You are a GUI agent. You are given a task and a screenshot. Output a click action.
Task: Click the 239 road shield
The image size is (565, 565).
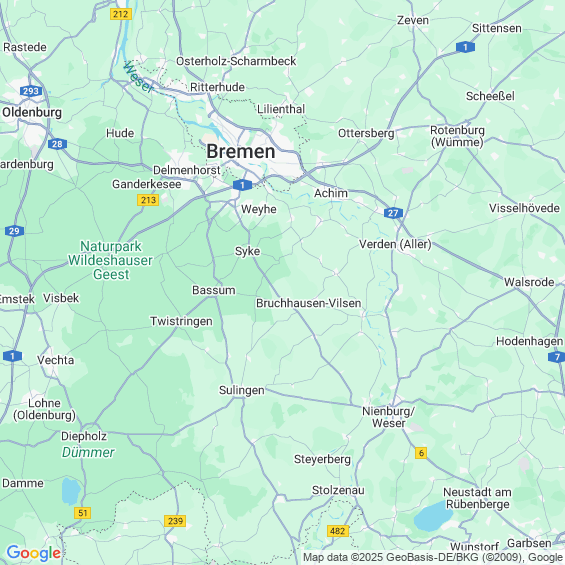coord(175,521)
